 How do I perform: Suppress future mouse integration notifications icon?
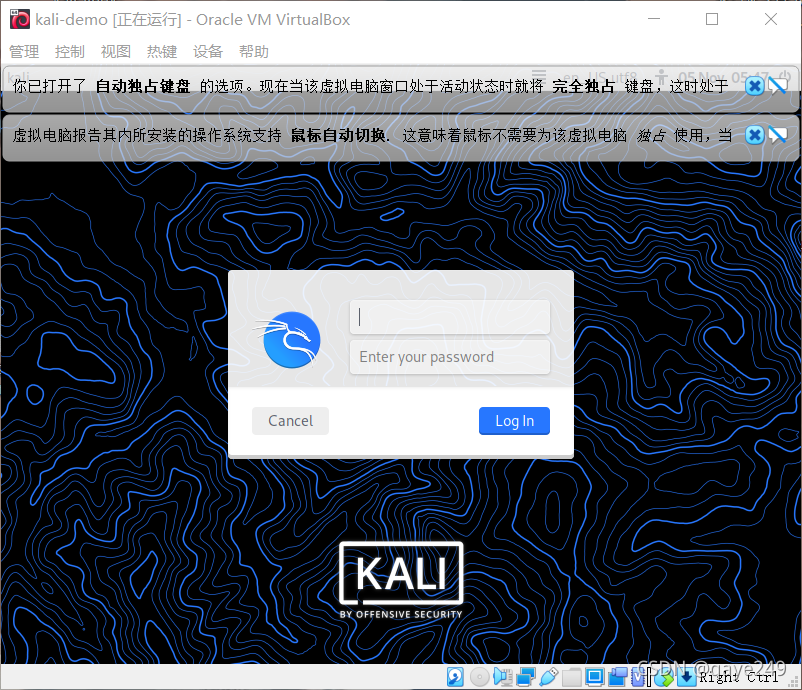pyautogui.click(x=777, y=135)
